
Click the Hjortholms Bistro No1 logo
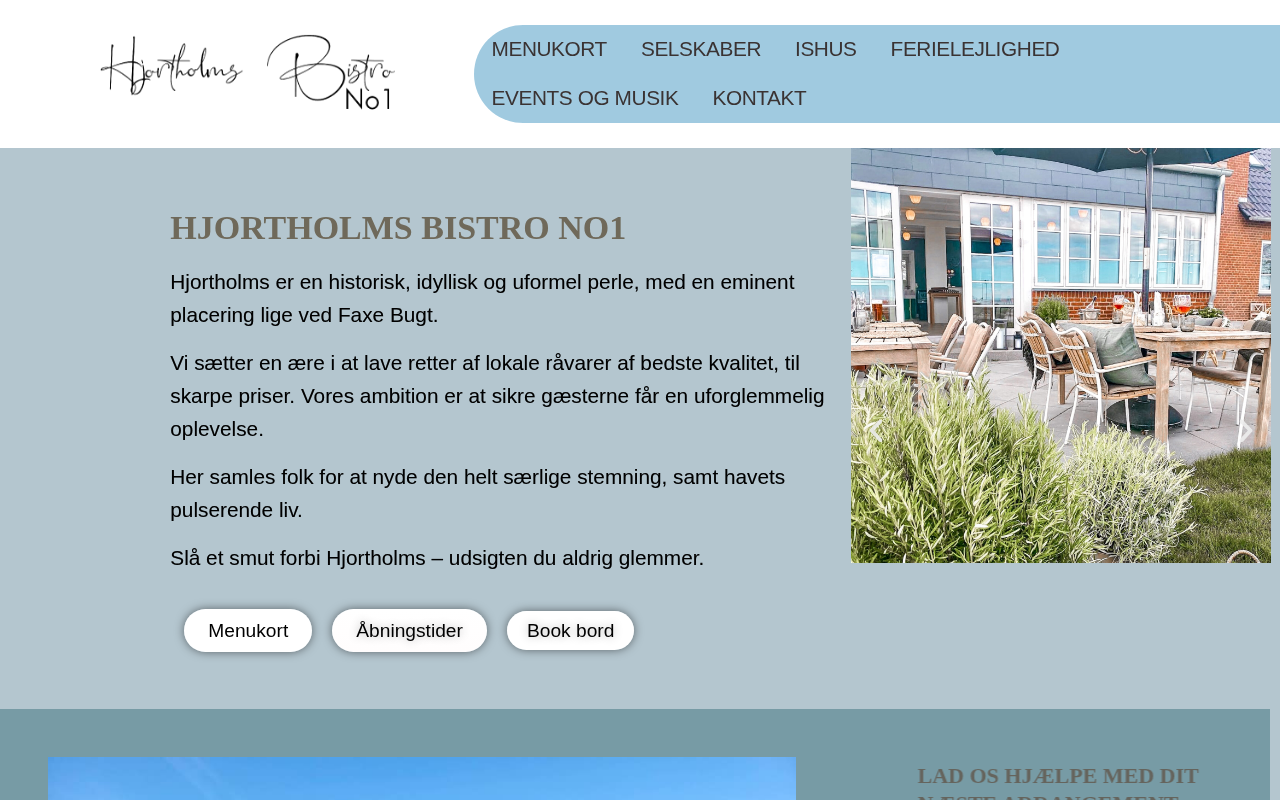point(248,73)
